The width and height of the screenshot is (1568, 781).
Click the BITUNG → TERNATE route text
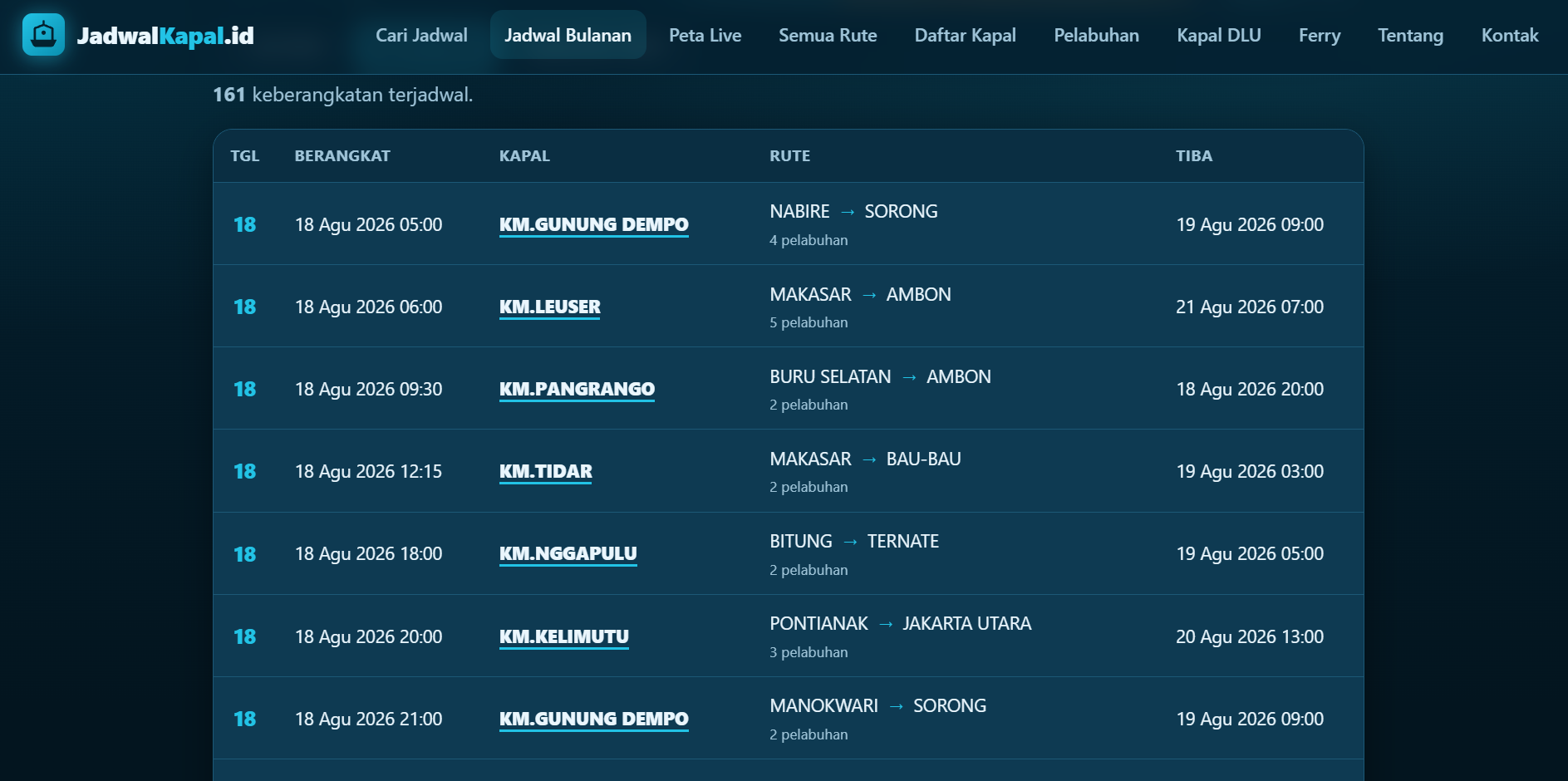point(854,541)
